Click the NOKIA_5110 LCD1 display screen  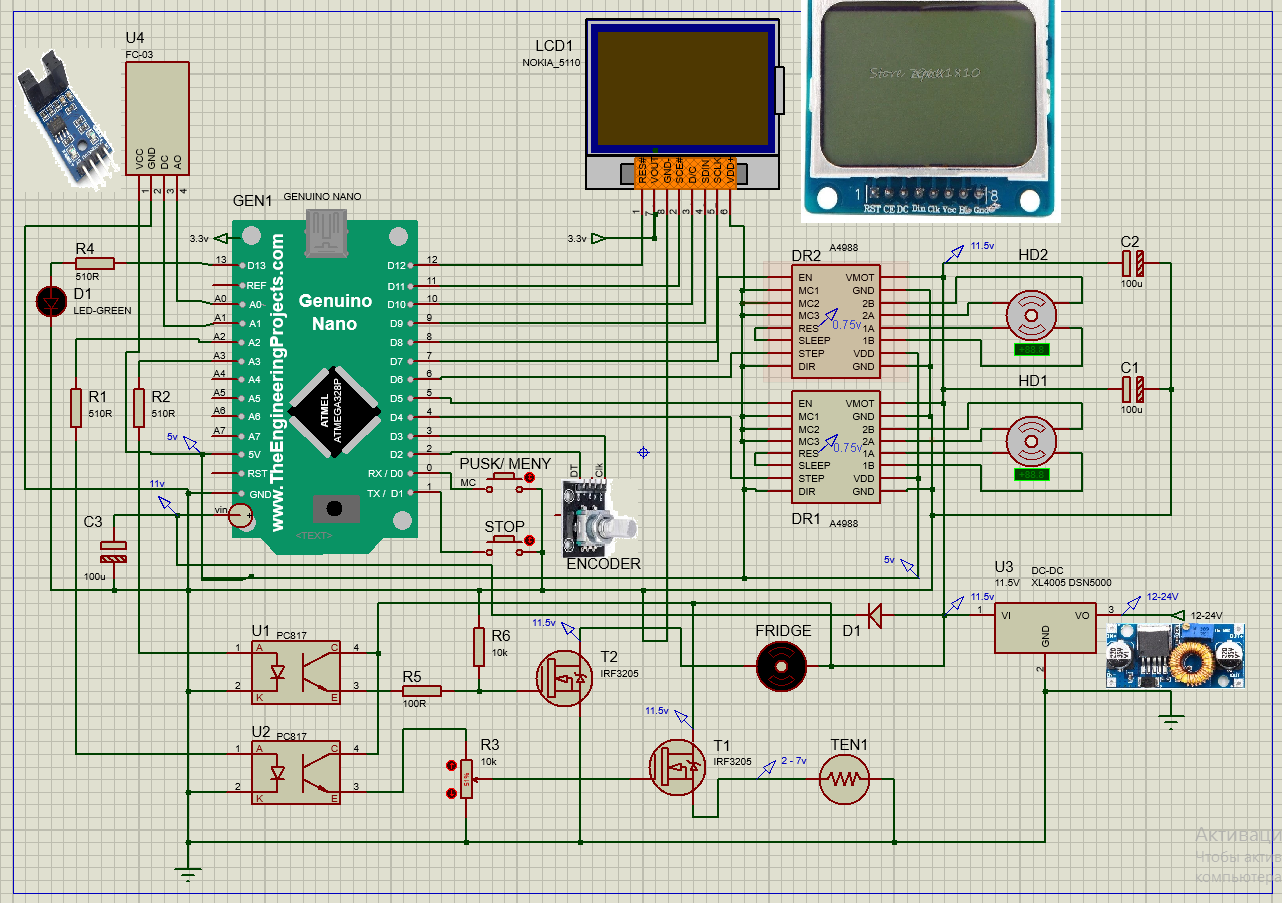[x=684, y=87]
